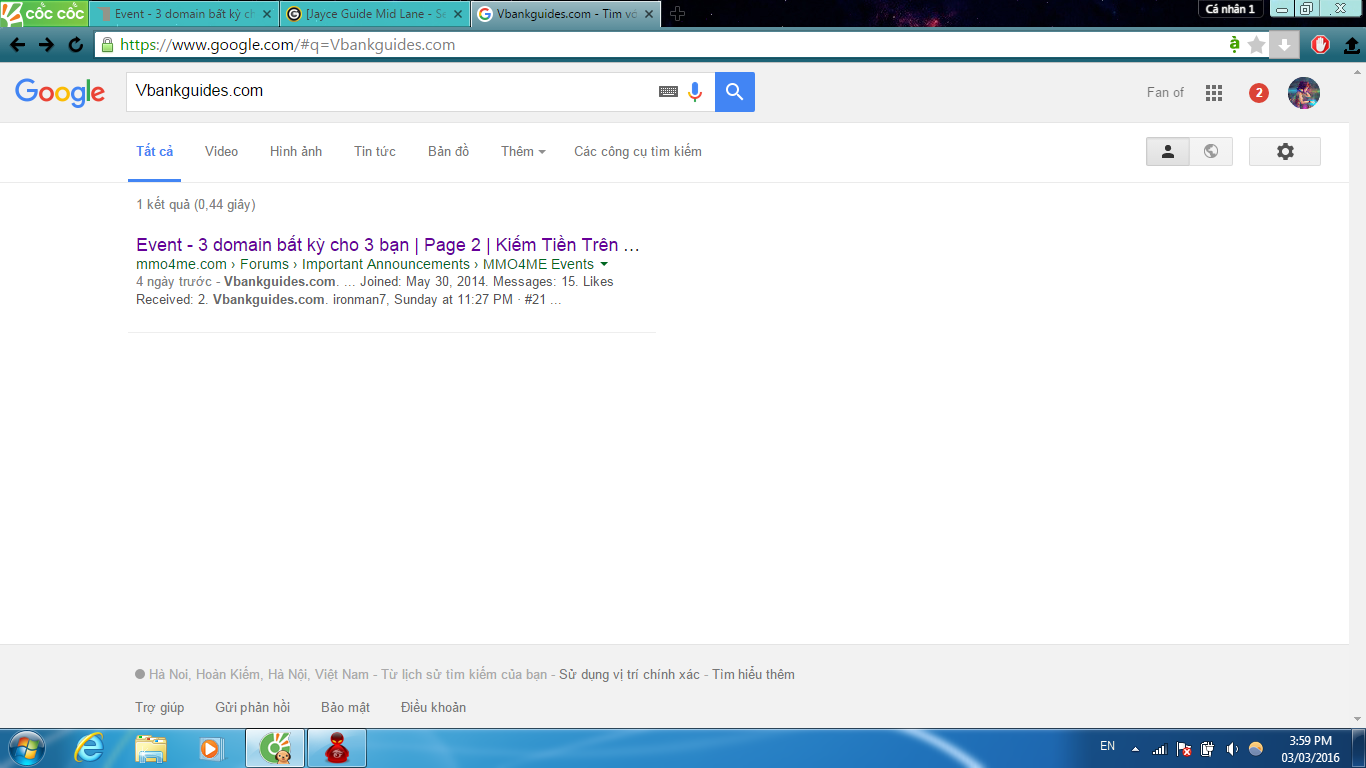Screen dimensions: 1366x768
Task: Click the 'Tìm hiểu thêm' link
Action: [x=753, y=675]
